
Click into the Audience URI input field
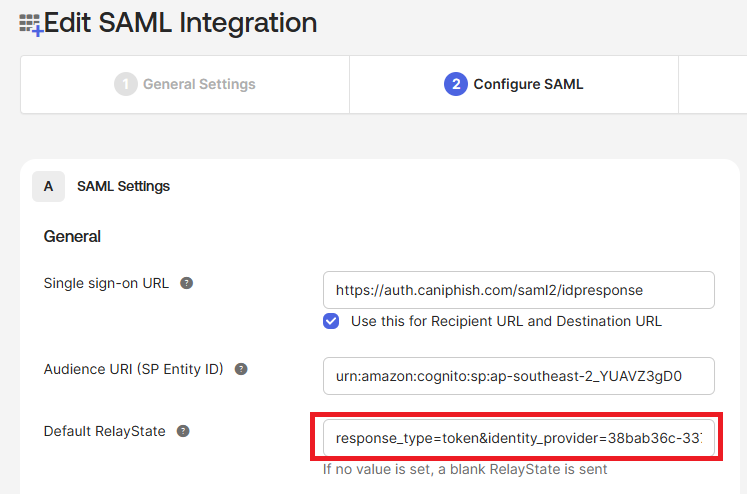tap(518, 376)
